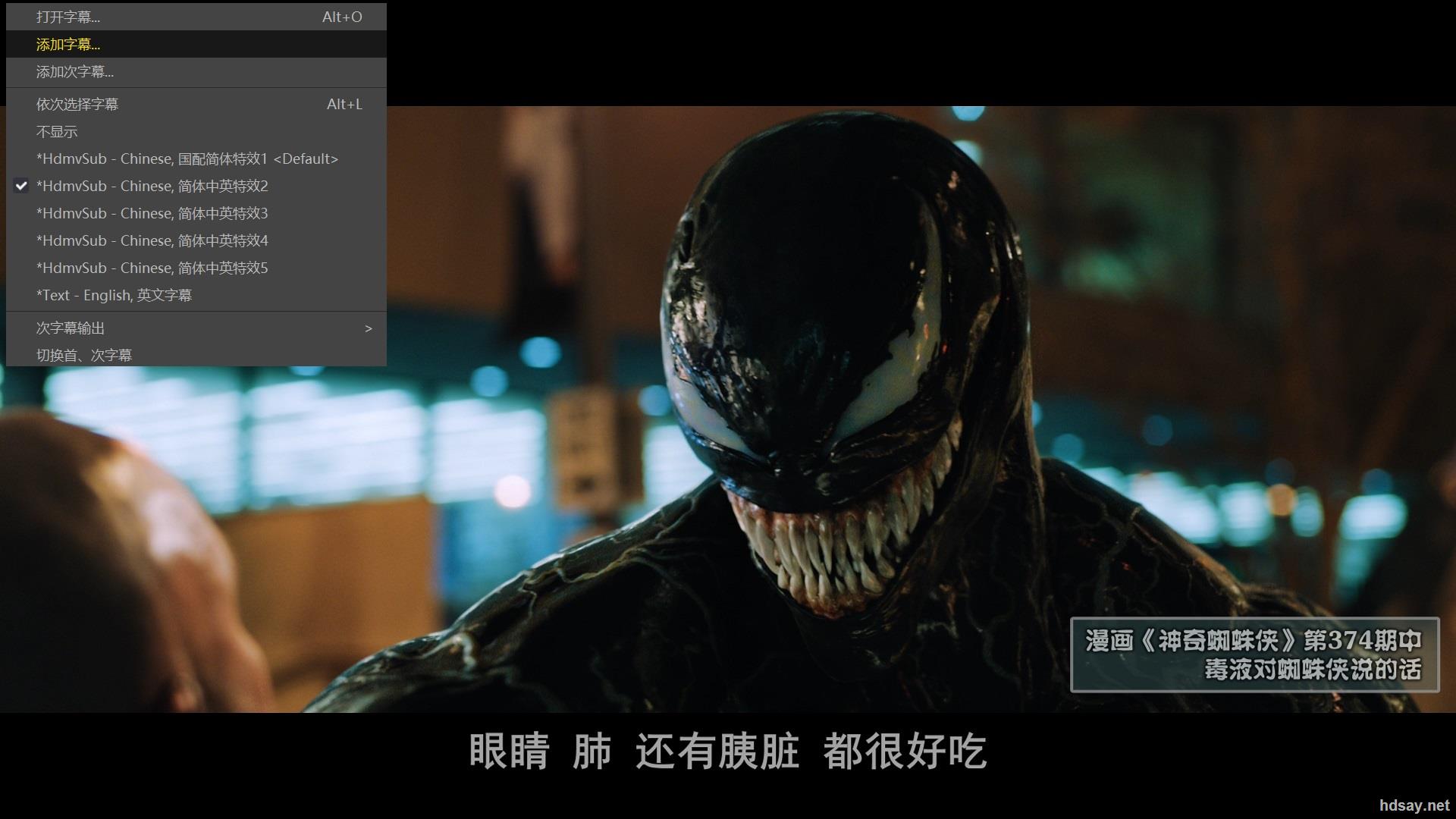Click 打开字幕... menu item
The image size is (1456, 819).
pos(68,17)
